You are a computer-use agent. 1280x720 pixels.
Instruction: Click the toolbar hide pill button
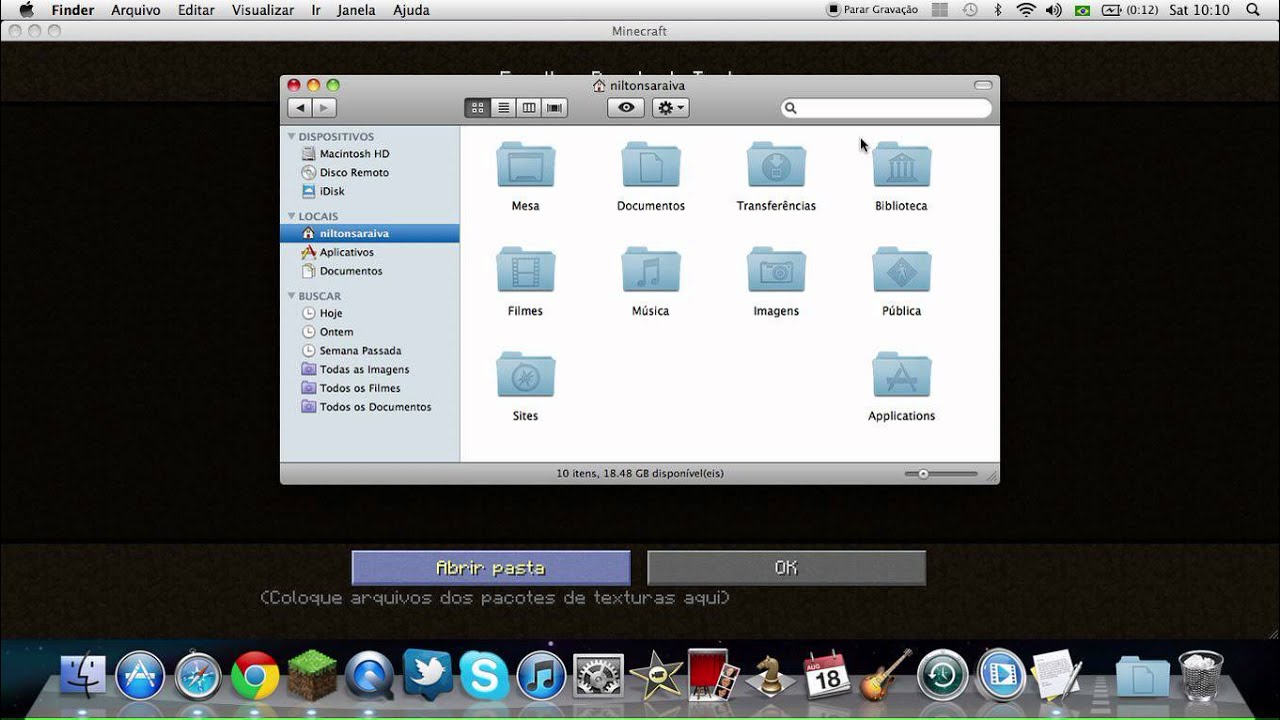pyautogui.click(x=983, y=85)
